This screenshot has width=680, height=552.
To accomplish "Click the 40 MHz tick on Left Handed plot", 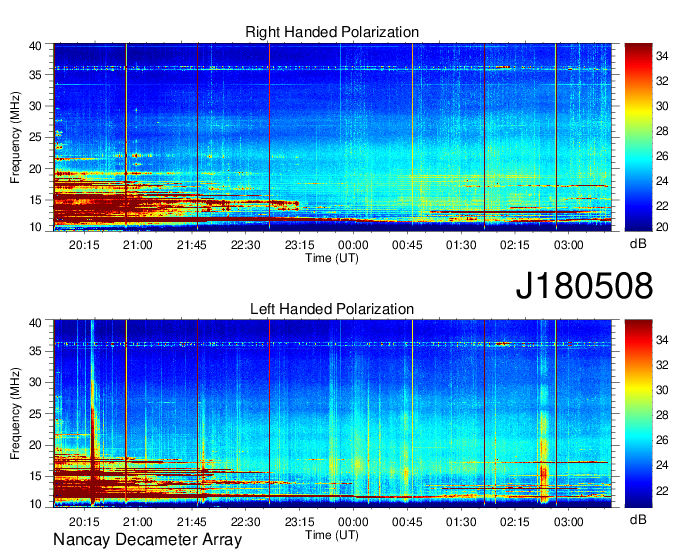I will (36, 322).
